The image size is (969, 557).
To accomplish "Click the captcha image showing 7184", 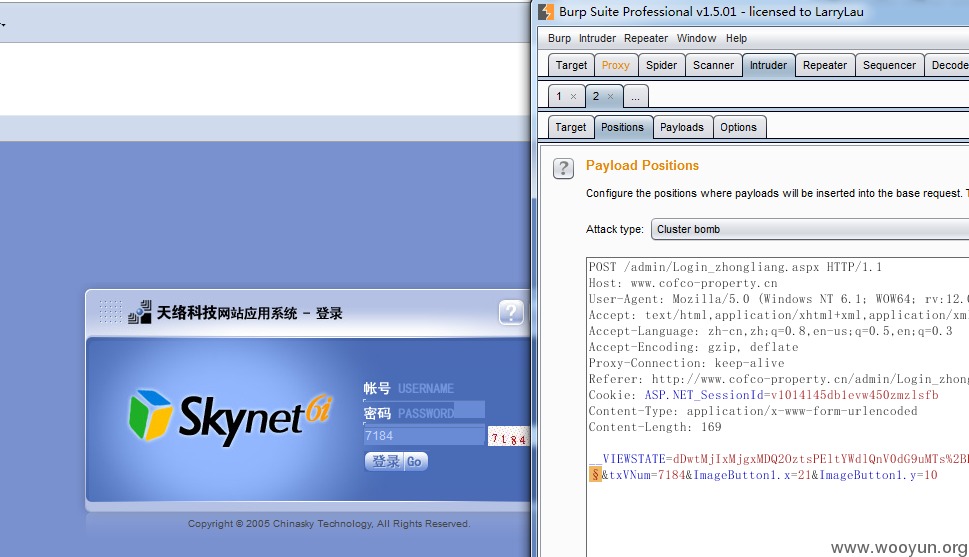I will [509, 437].
